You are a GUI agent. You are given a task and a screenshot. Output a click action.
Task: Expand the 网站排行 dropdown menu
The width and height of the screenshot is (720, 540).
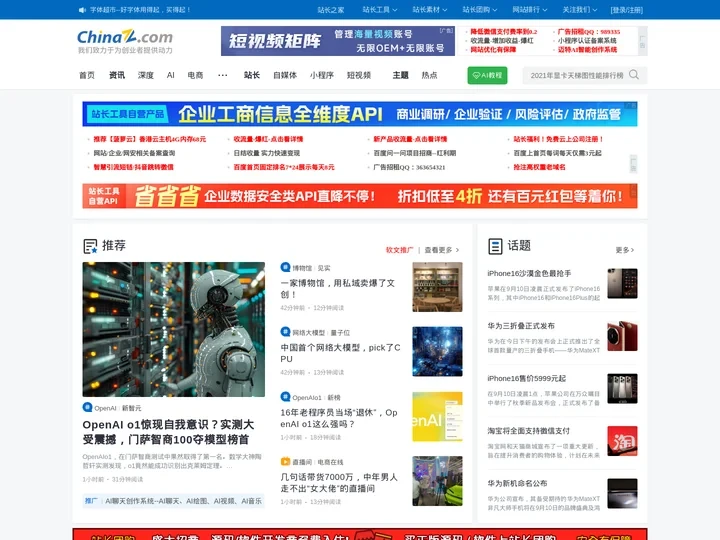[x=530, y=10]
